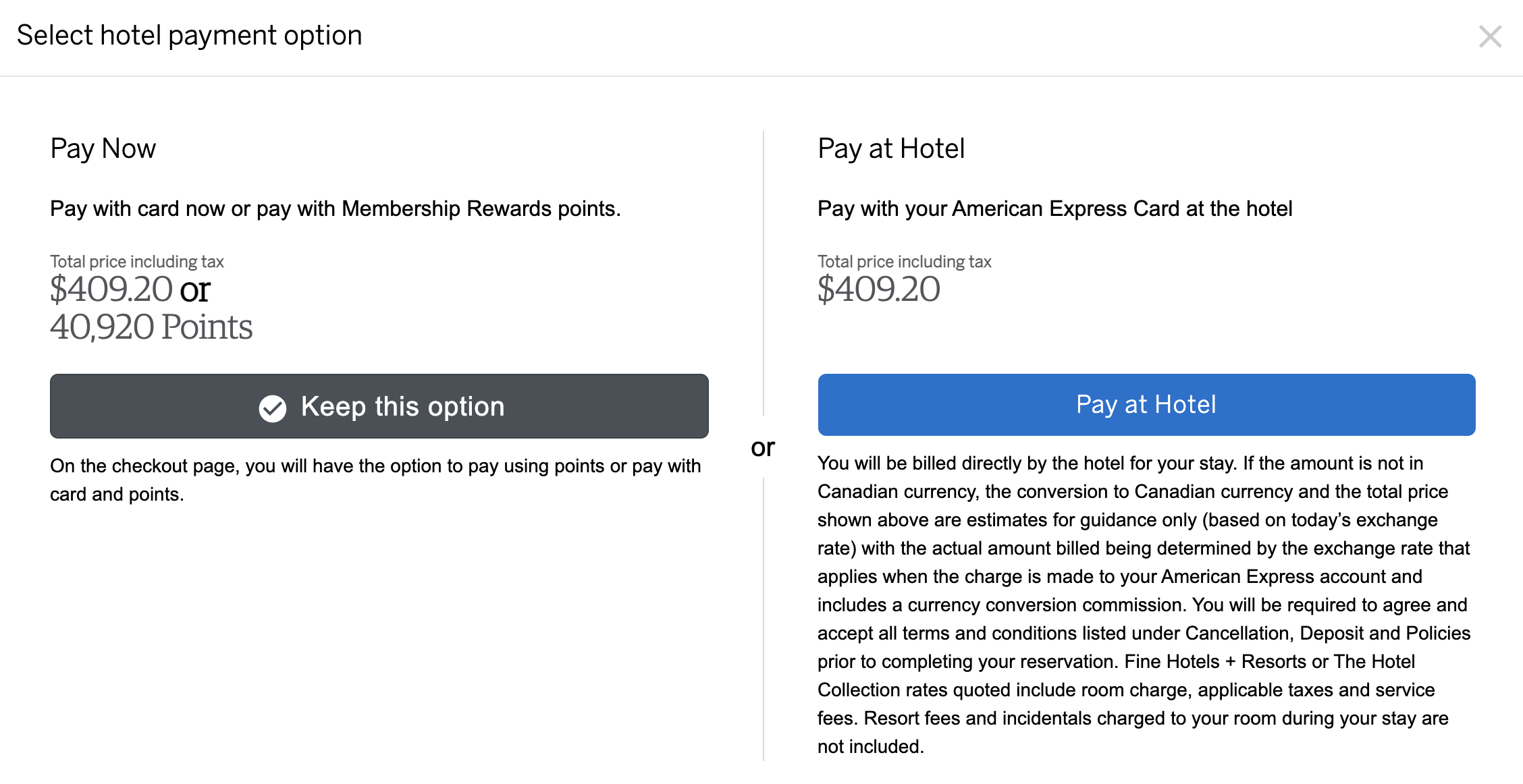Click the 'Pay at Hotel' section heading

(x=890, y=148)
